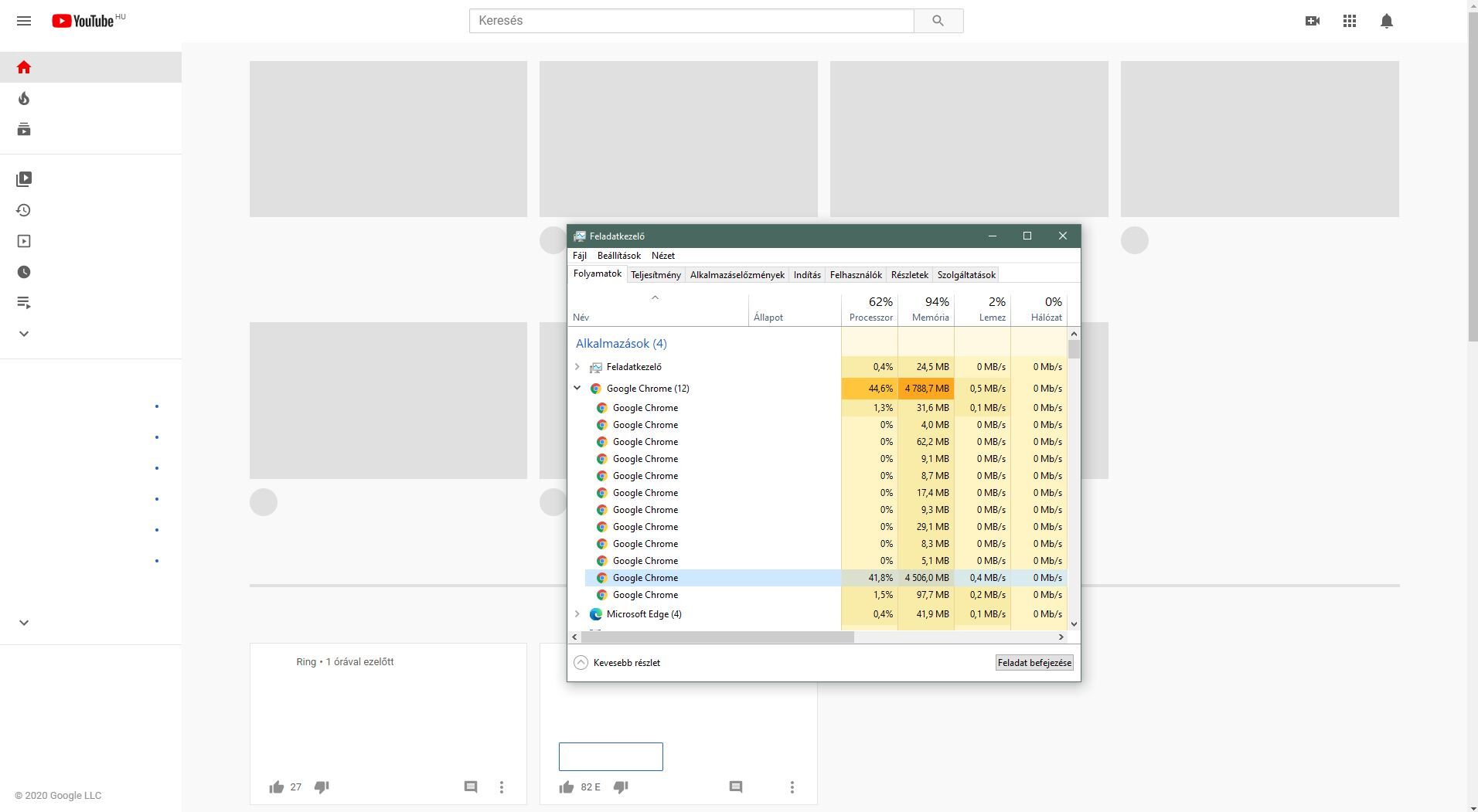Expand the lower sidebar subscriptions chevron
1478x812 pixels.
pyautogui.click(x=24, y=623)
